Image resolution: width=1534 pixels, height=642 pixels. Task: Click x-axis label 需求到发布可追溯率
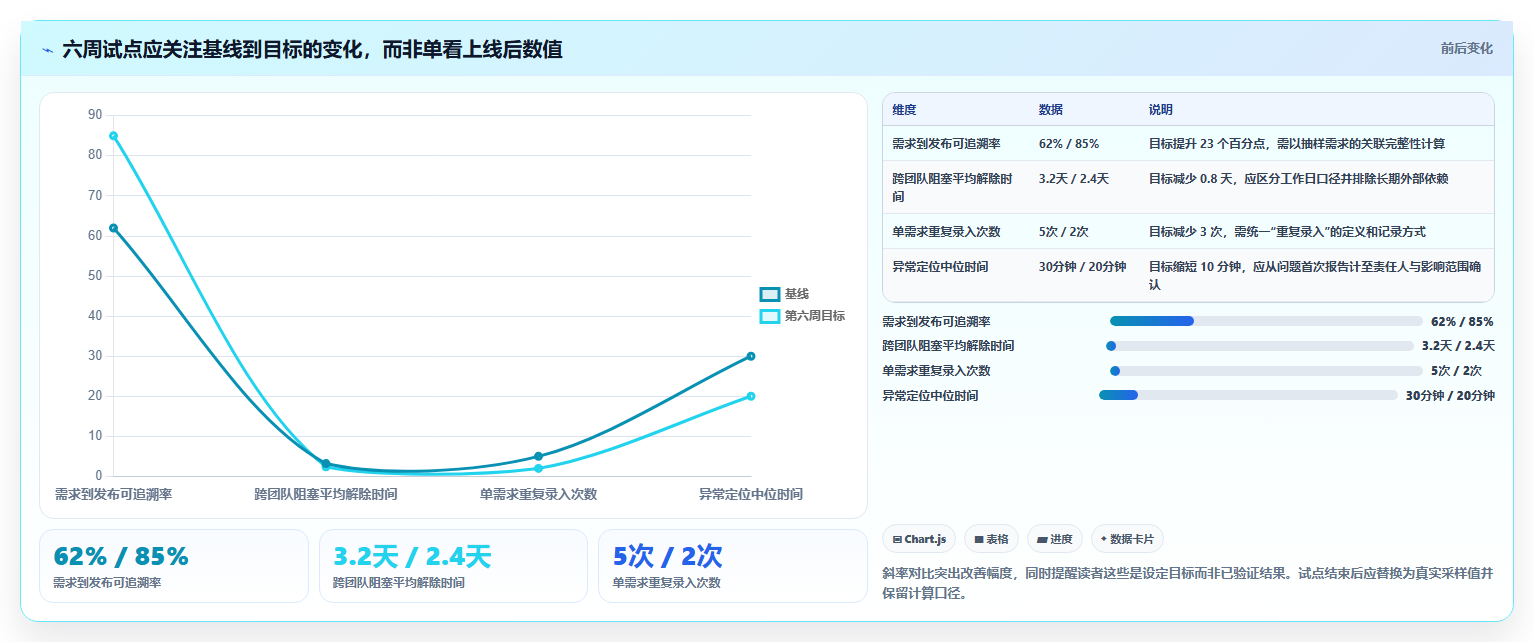pos(113,494)
